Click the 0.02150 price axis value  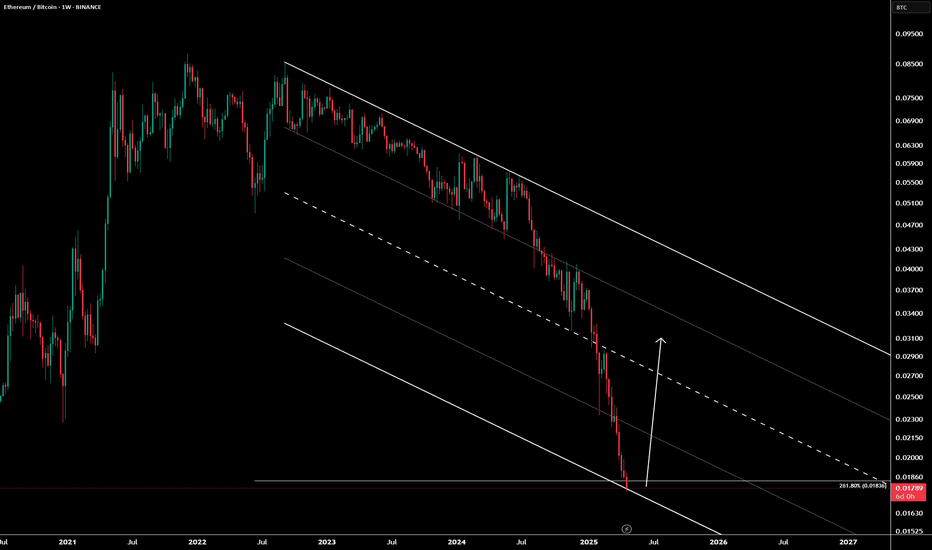(x=909, y=438)
